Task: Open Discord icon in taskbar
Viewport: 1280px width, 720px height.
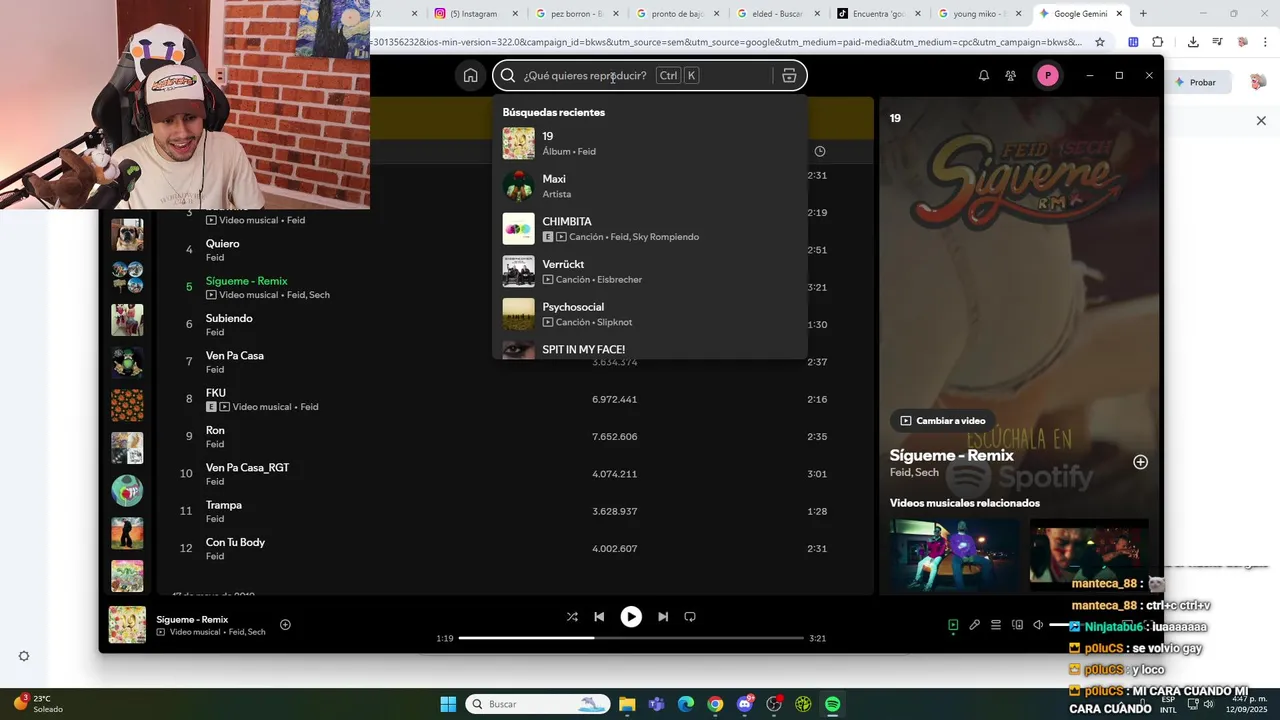Action: (745, 704)
